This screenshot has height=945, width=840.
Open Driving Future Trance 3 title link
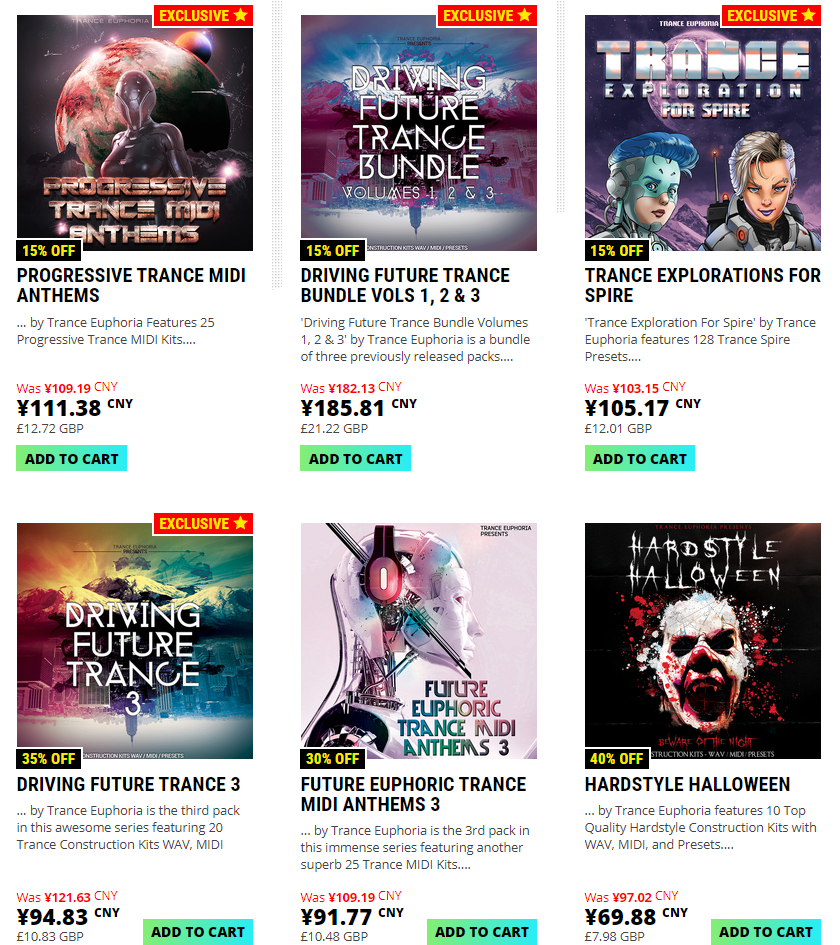(128, 784)
